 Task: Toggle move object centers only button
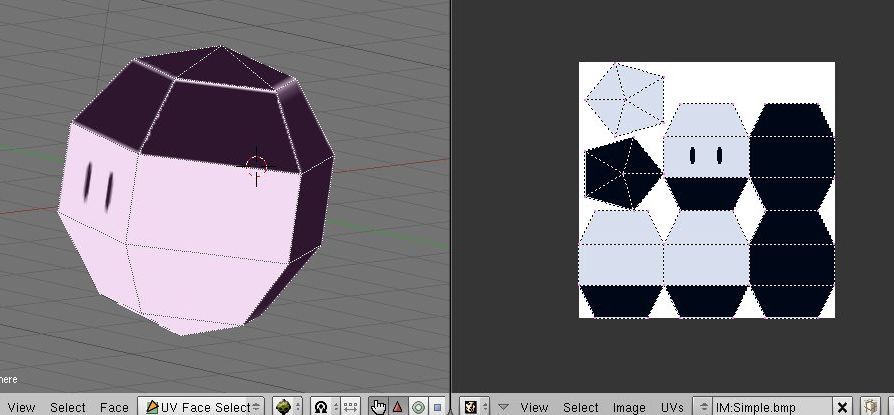(x=351, y=407)
